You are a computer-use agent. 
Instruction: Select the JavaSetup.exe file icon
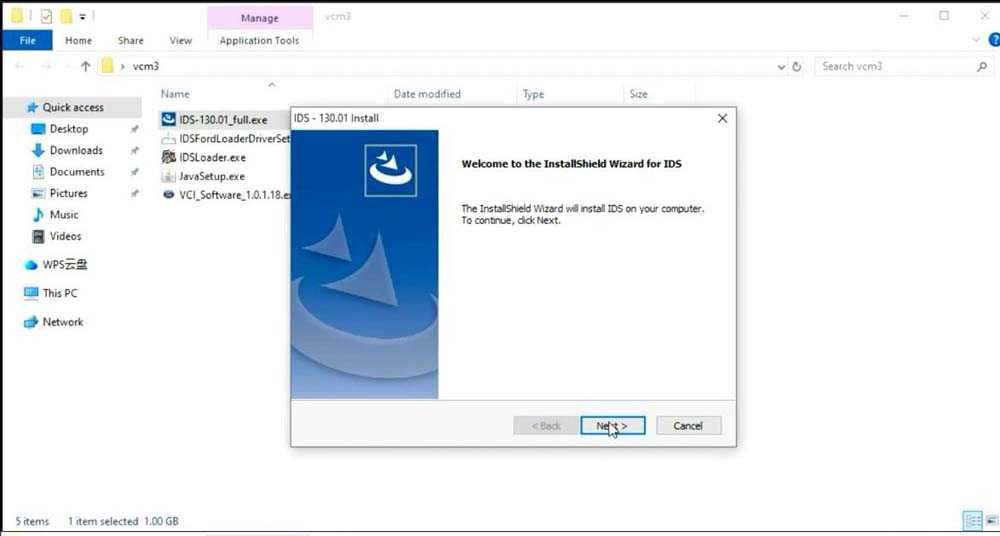point(169,176)
